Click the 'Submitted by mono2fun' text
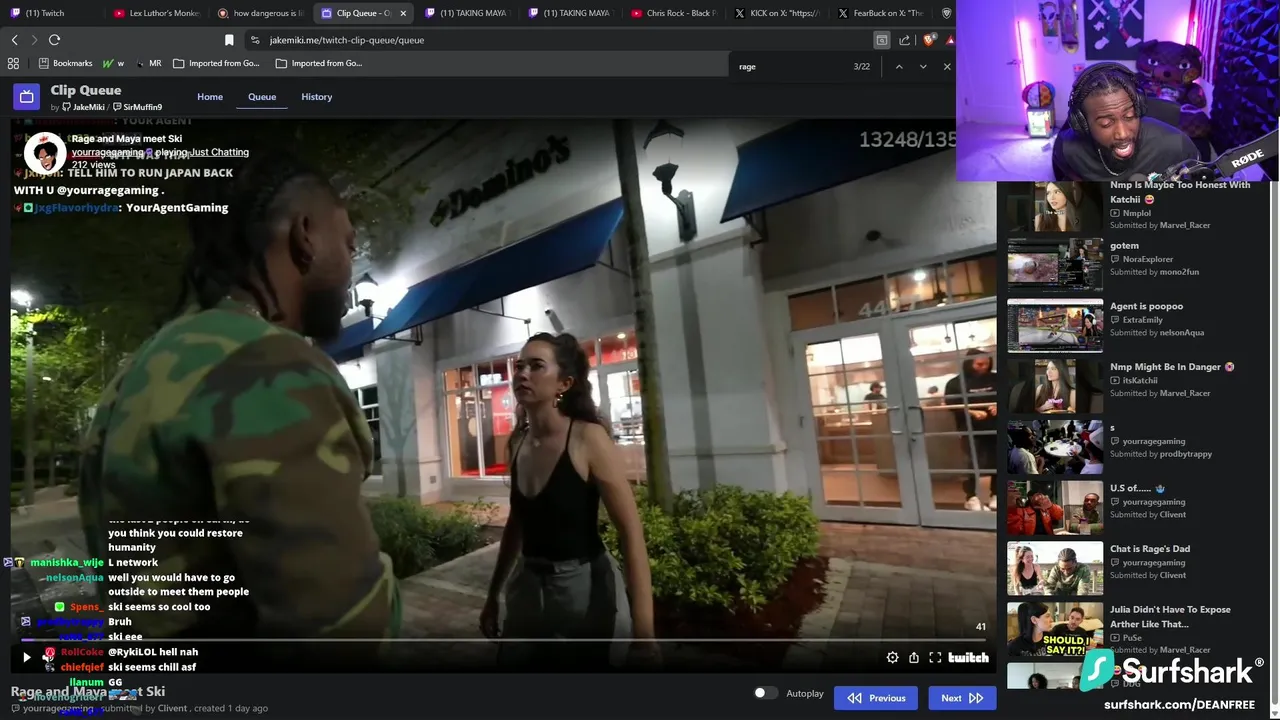Screen dimensions: 1280x720 pos(1154,272)
